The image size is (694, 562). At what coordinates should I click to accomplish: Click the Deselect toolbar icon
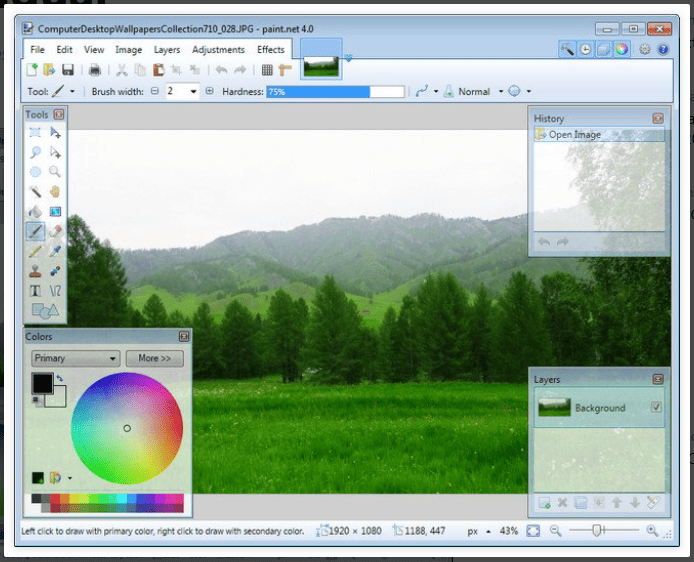[x=194, y=69]
